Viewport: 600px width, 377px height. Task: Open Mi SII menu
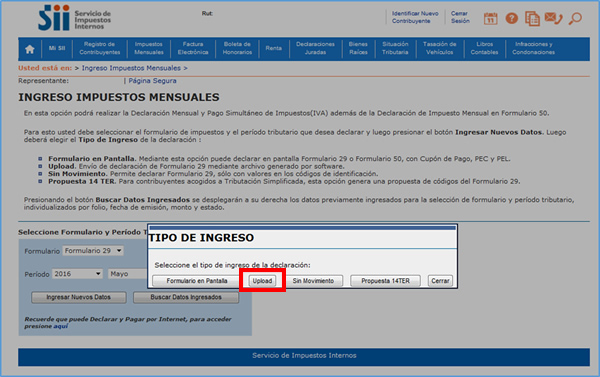57,48
